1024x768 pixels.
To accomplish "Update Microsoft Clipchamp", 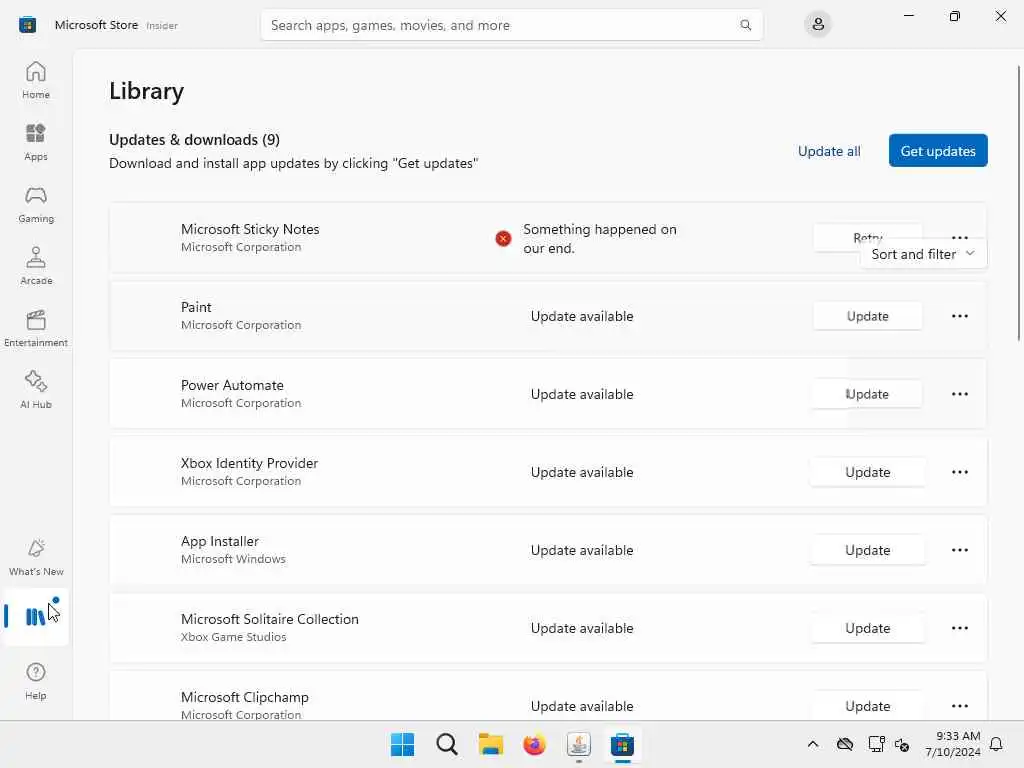I will point(867,706).
